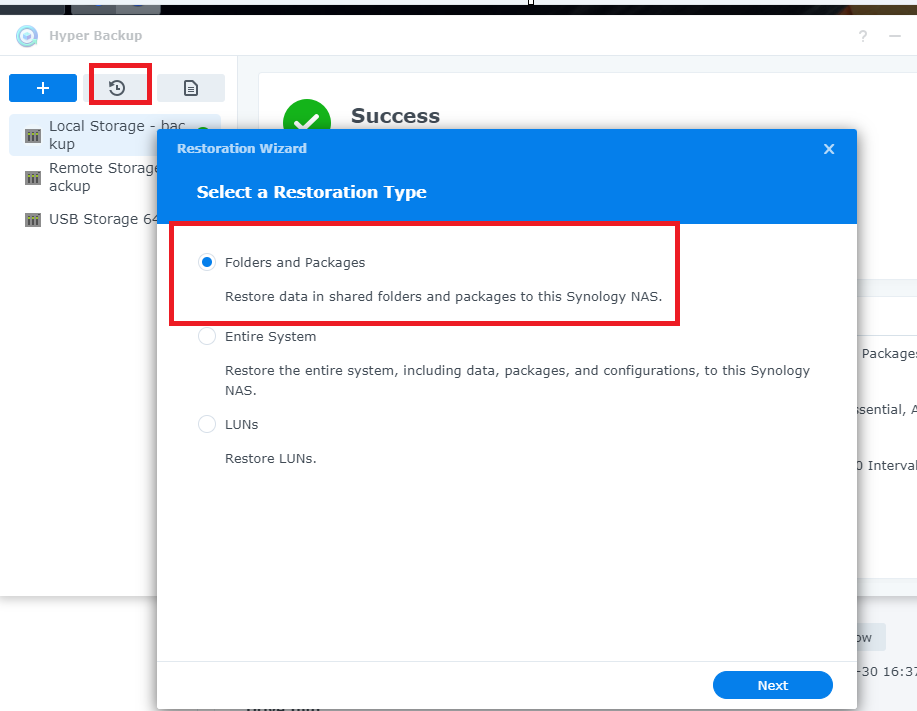Choose the Entire System restore option

206,336
